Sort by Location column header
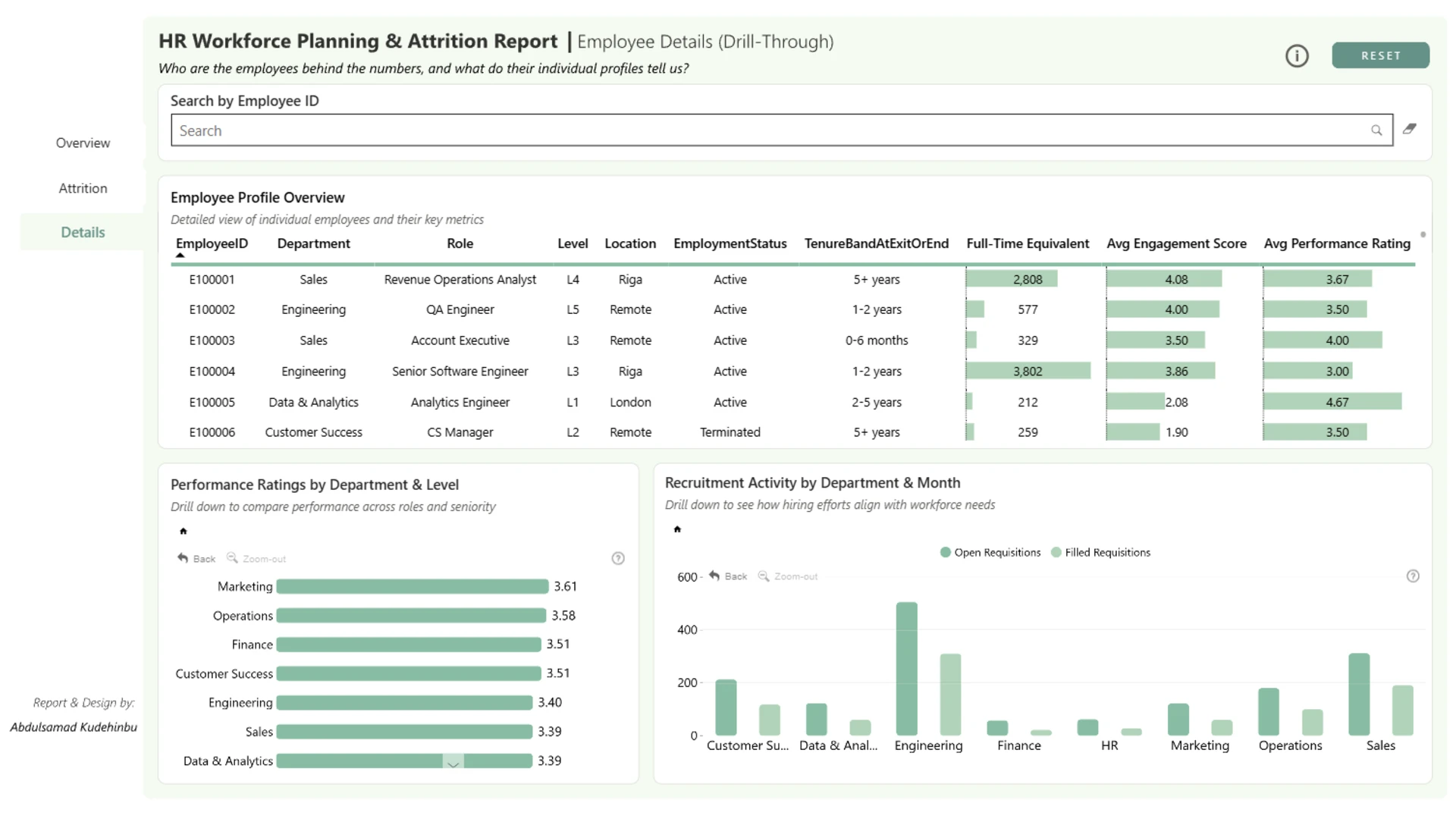Viewport: 1456px width, 819px height. coord(630,243)
